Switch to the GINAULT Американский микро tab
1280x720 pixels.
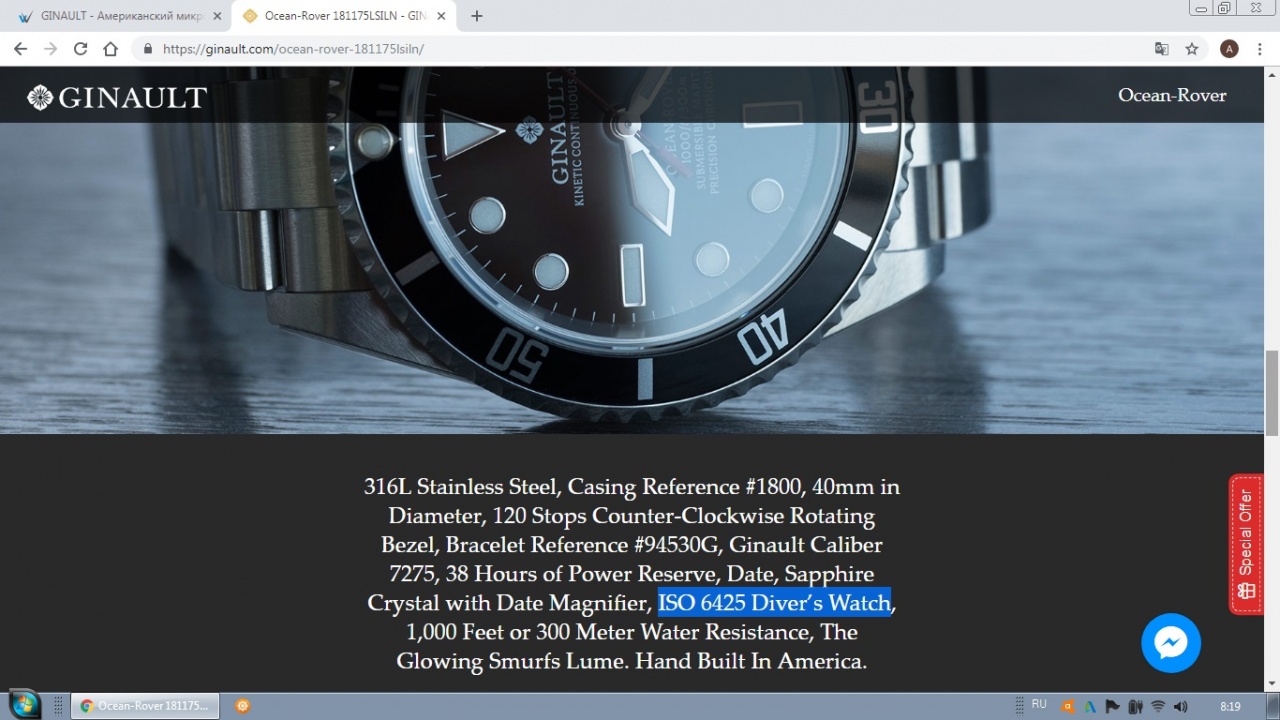point(118,16)
